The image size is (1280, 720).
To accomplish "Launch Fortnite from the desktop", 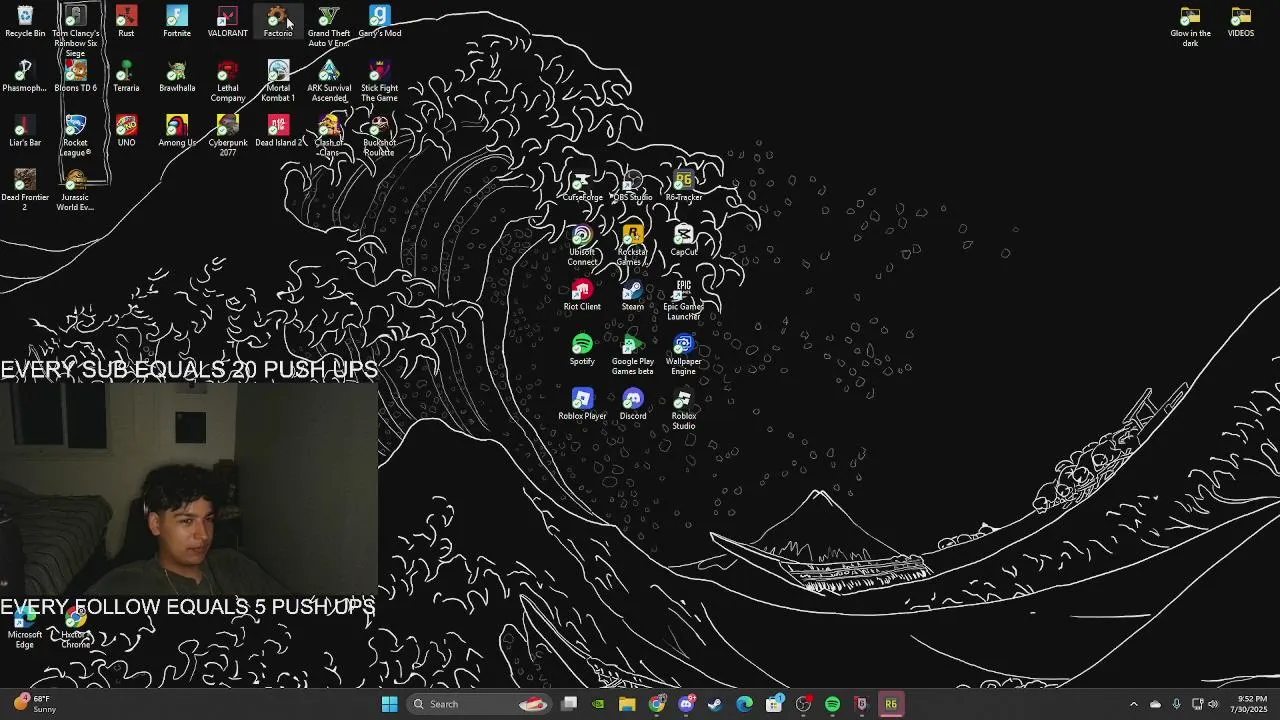I will point(177,22).
